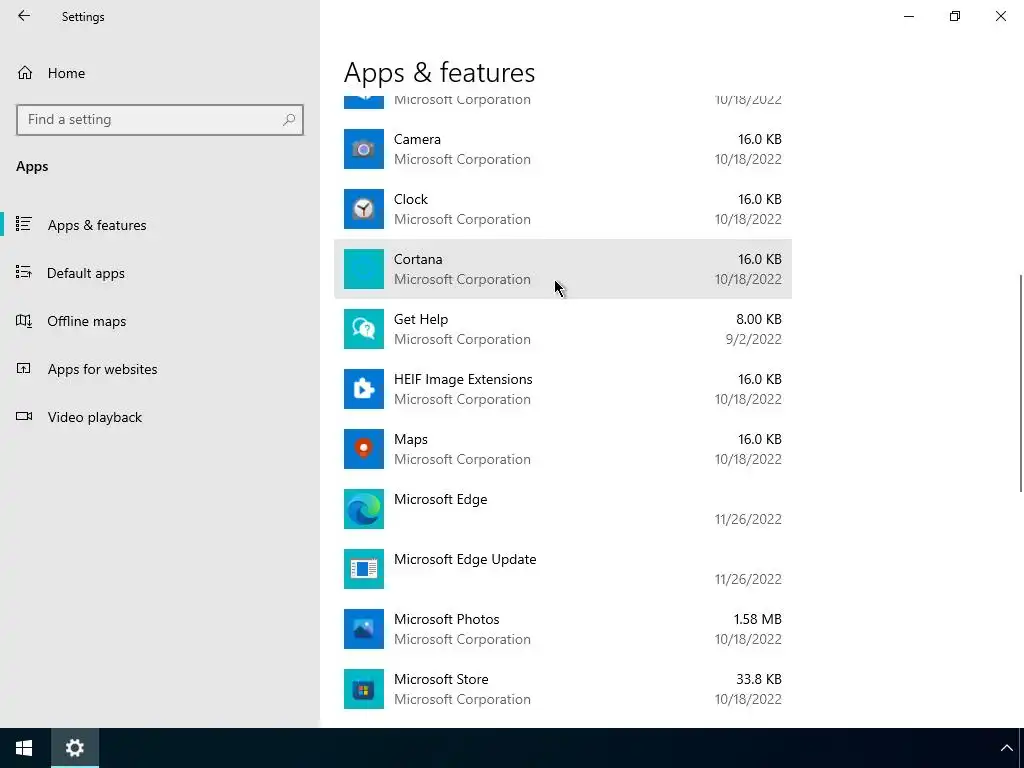Click the Clock app icon
Screen dimensions: 1024x768
coord(364,209)
